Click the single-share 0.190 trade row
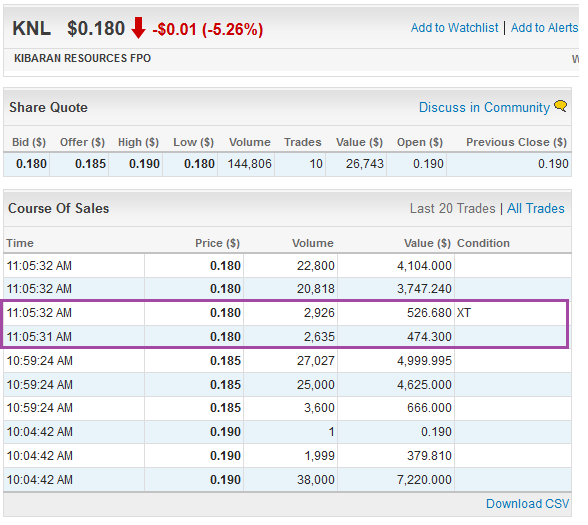 [287, 432]
